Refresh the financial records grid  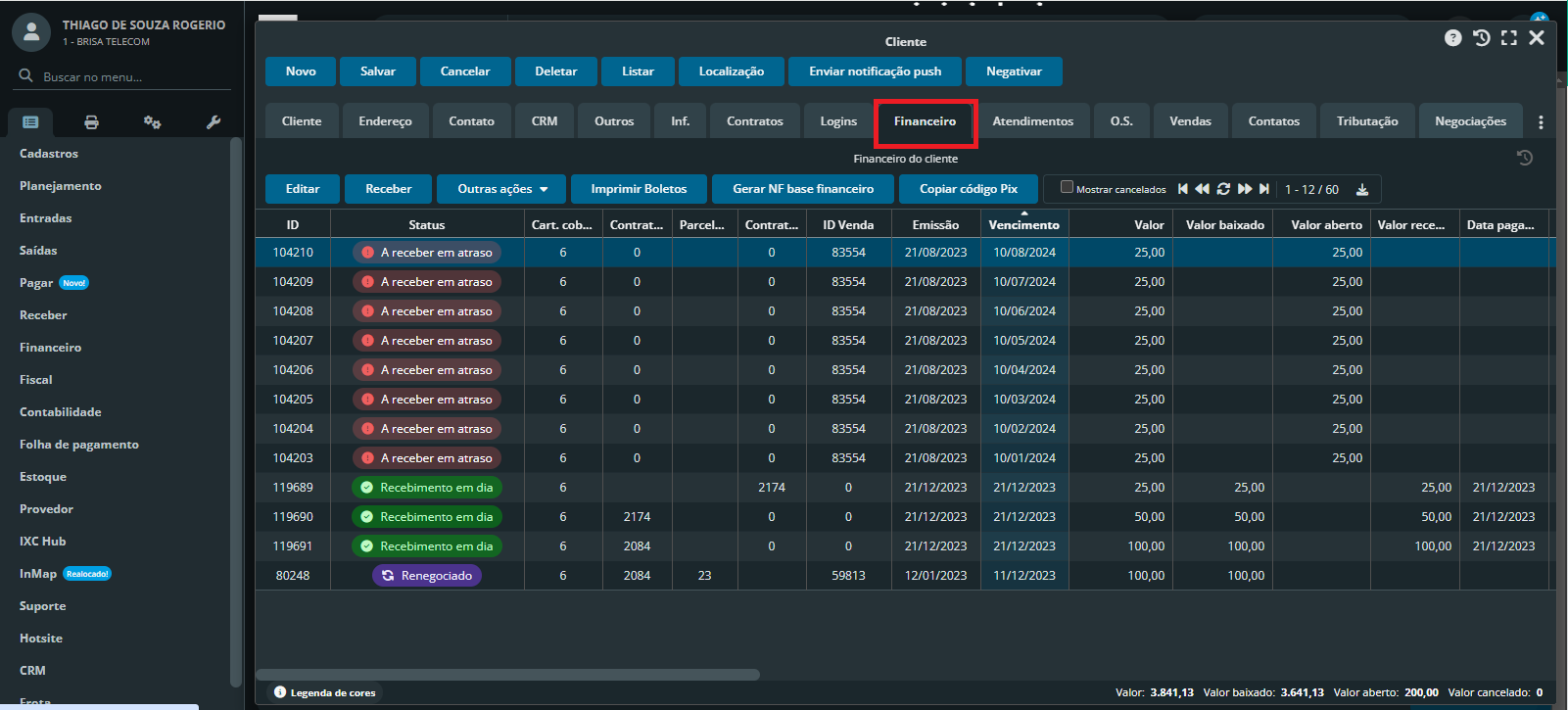click(1223, 189)
